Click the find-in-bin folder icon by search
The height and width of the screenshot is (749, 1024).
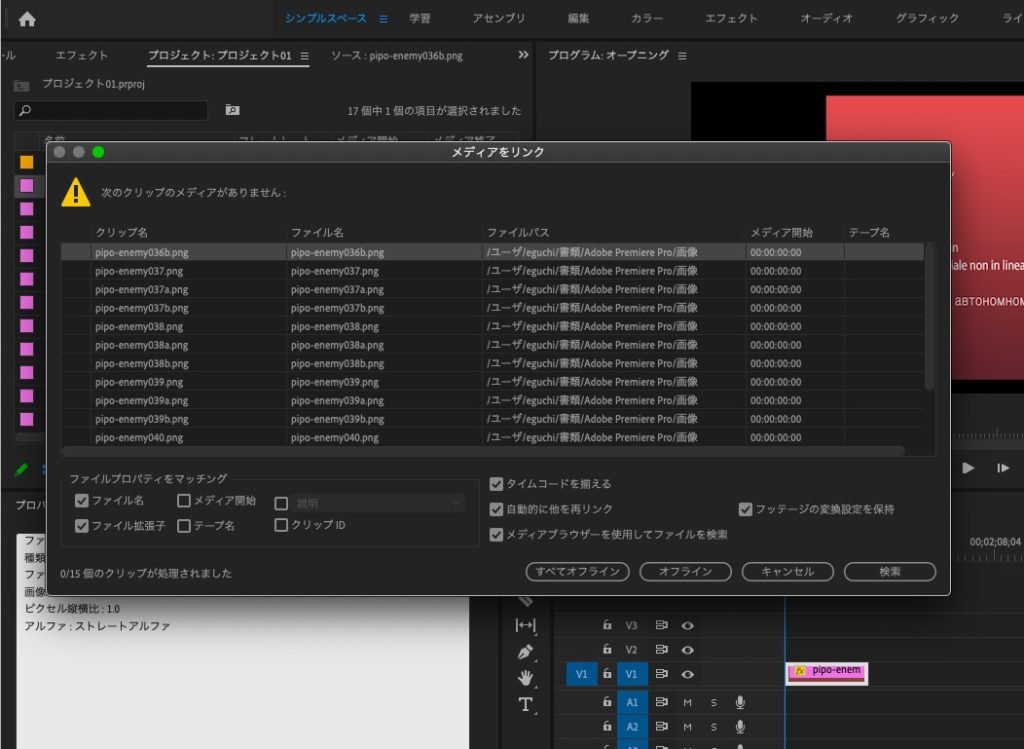click(x=232, y=110)
